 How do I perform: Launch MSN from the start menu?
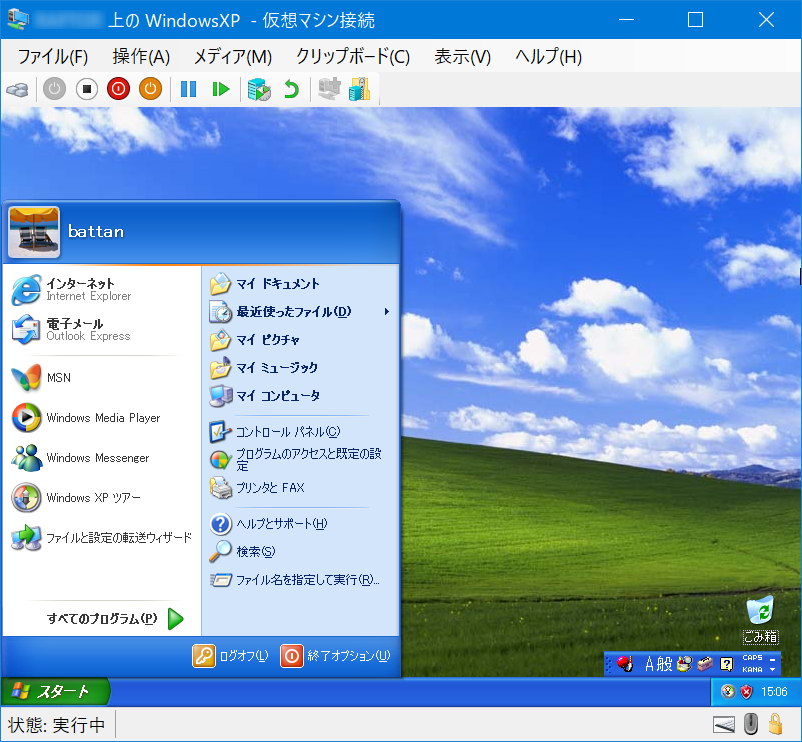coord(102,378)
